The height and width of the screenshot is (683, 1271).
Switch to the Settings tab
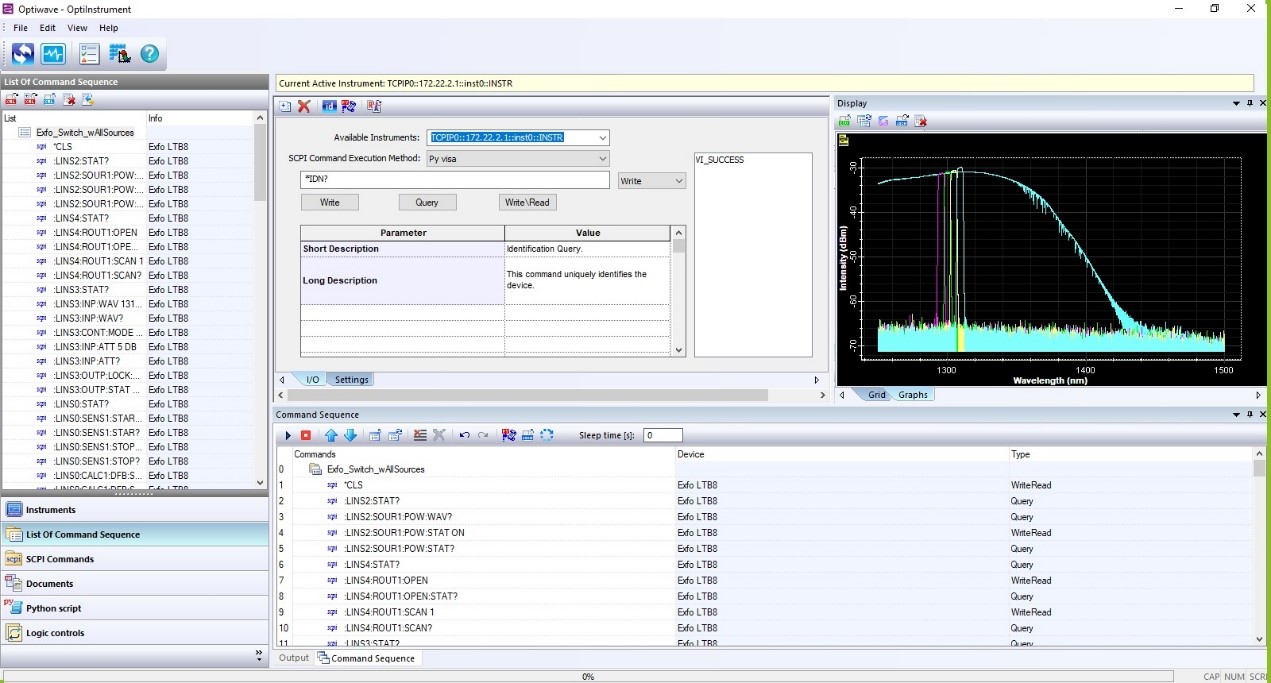point(352,380)
